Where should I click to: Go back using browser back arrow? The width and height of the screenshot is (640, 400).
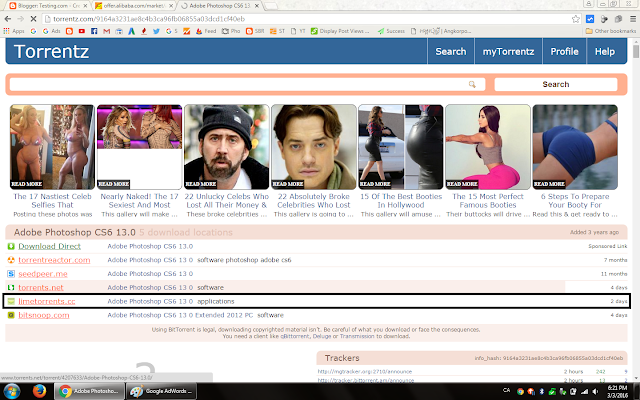tap(8, 19)
